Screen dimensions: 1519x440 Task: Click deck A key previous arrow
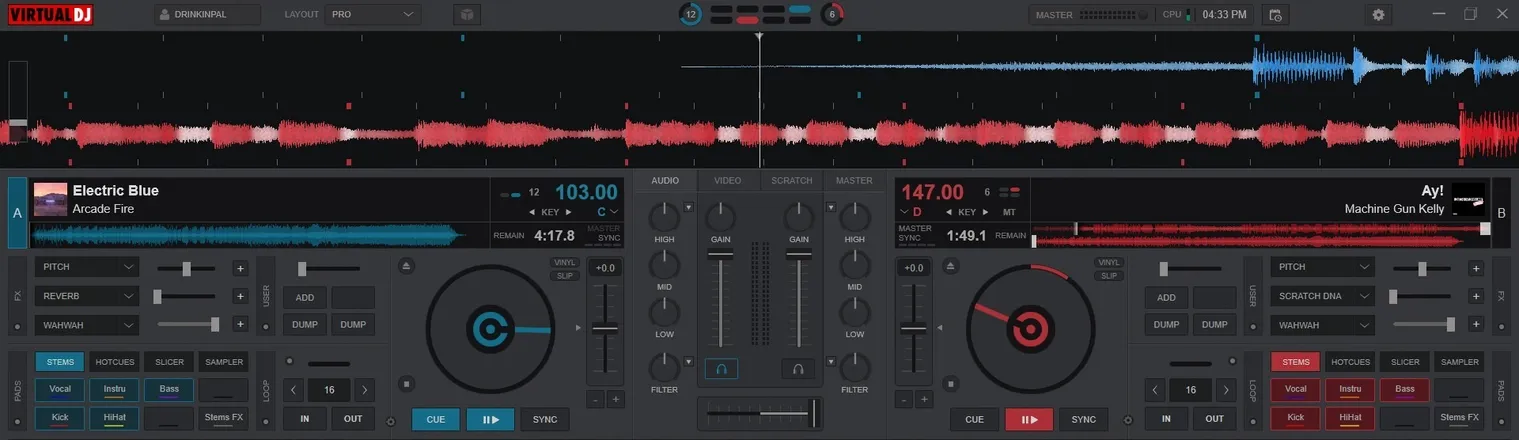532,212
